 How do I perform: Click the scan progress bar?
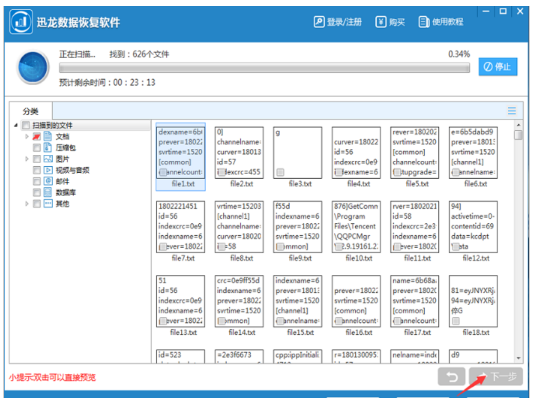(x=264, y=68)
